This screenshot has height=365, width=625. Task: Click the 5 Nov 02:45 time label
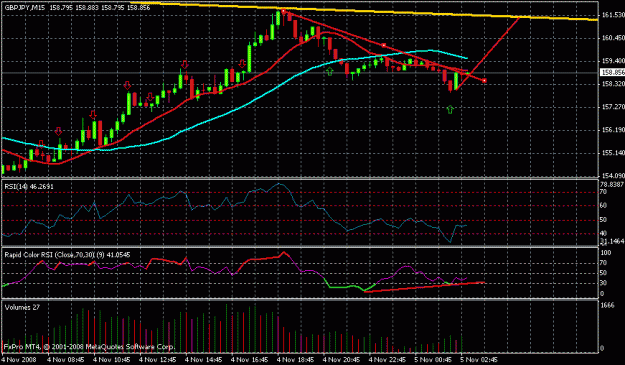click(x=479, y=359)
